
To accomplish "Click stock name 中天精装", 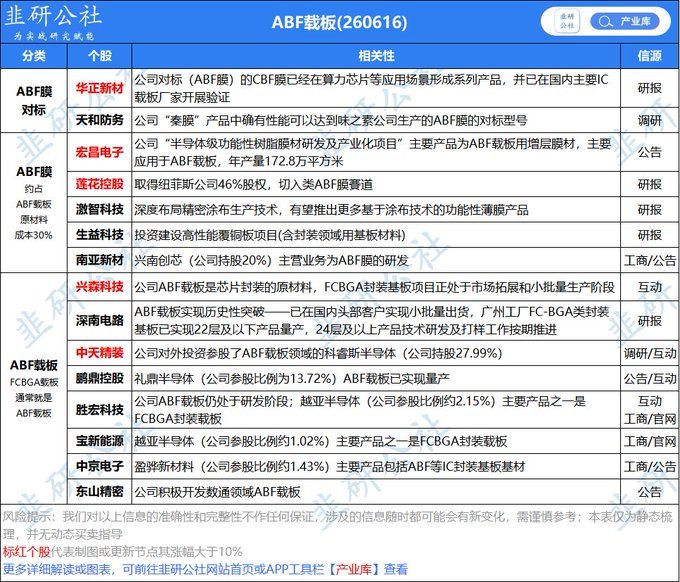I will click(x=100, y=353).
